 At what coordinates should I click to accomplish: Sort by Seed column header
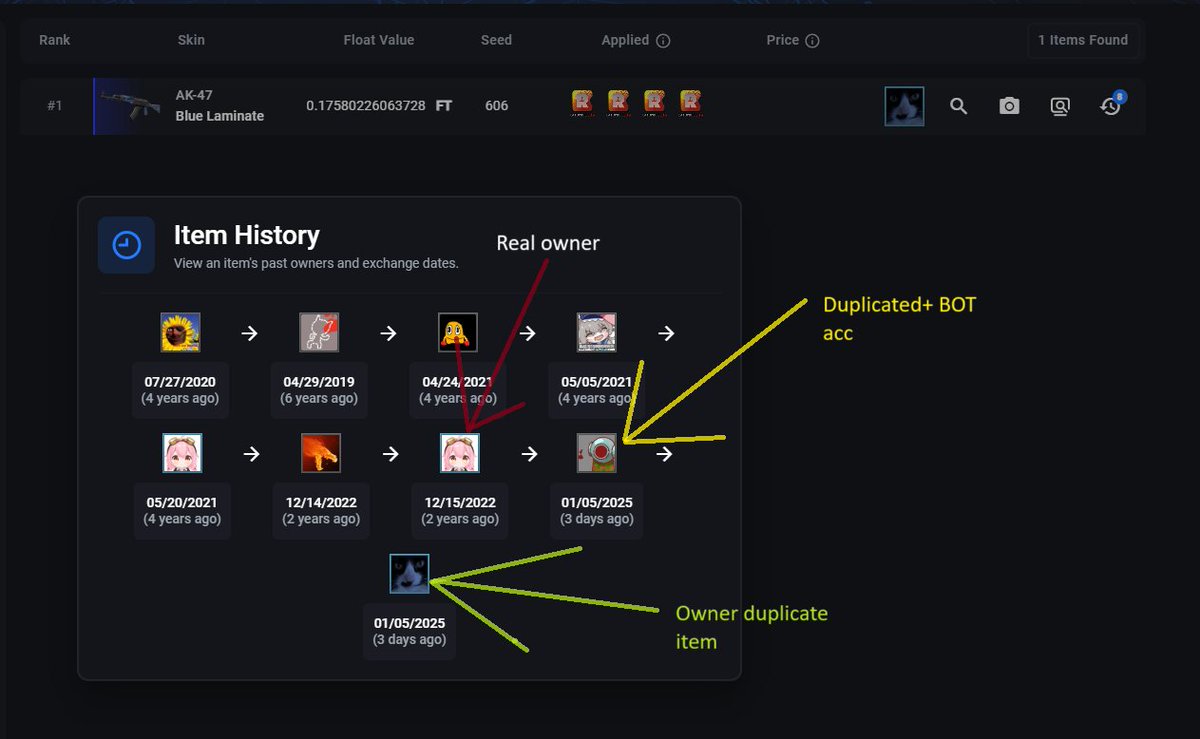[496, 40]
